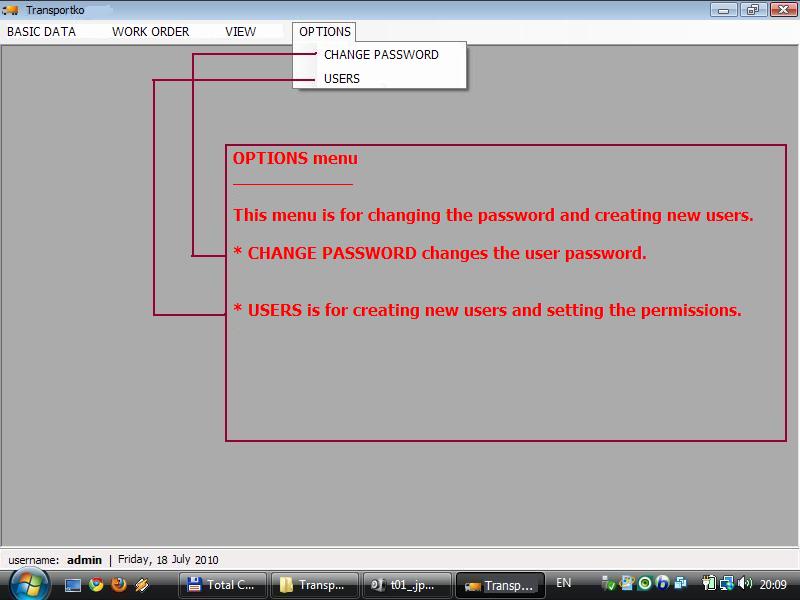800x600 pixels.
Task: Open the BASIC DATA menu
Action: coord(41,32)
